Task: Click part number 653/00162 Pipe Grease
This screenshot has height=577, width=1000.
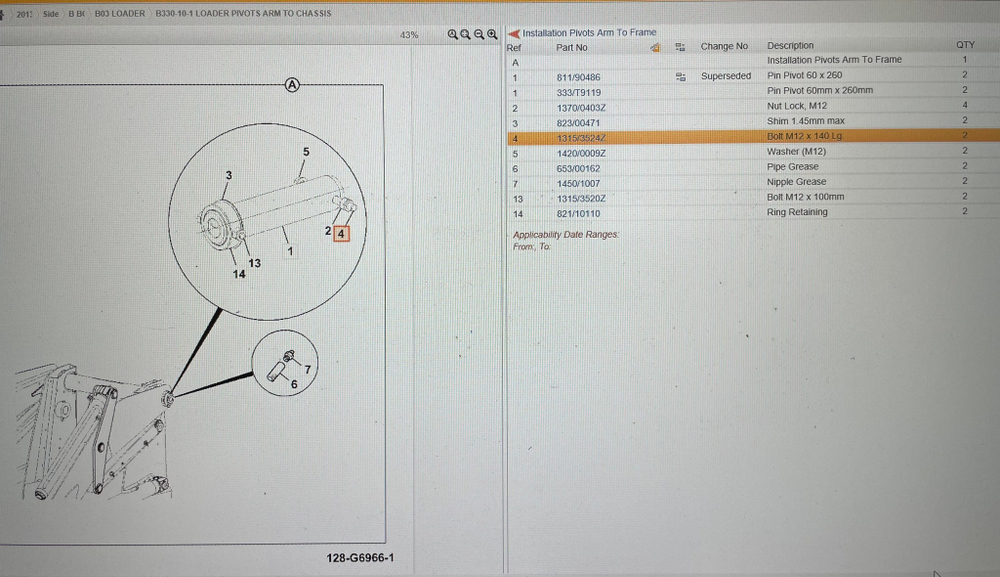Action: pyautogui.click(x=578, y=169)
